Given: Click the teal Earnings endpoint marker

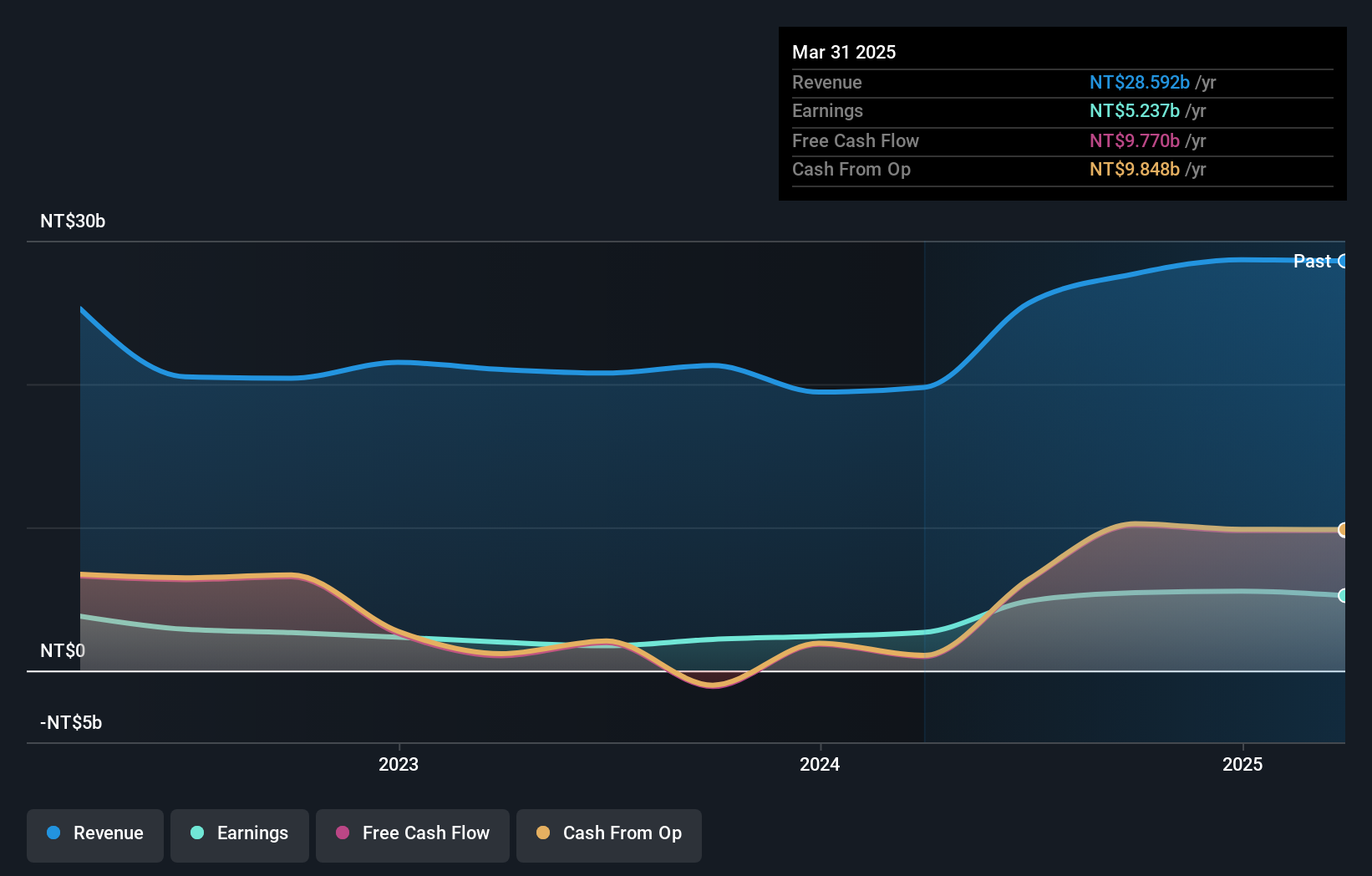Looking at the screenshot, I should 1343,595.
